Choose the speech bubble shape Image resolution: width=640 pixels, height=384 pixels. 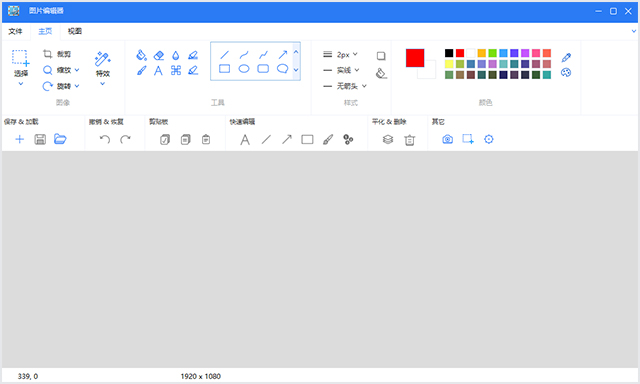click(x=282, y=69)
